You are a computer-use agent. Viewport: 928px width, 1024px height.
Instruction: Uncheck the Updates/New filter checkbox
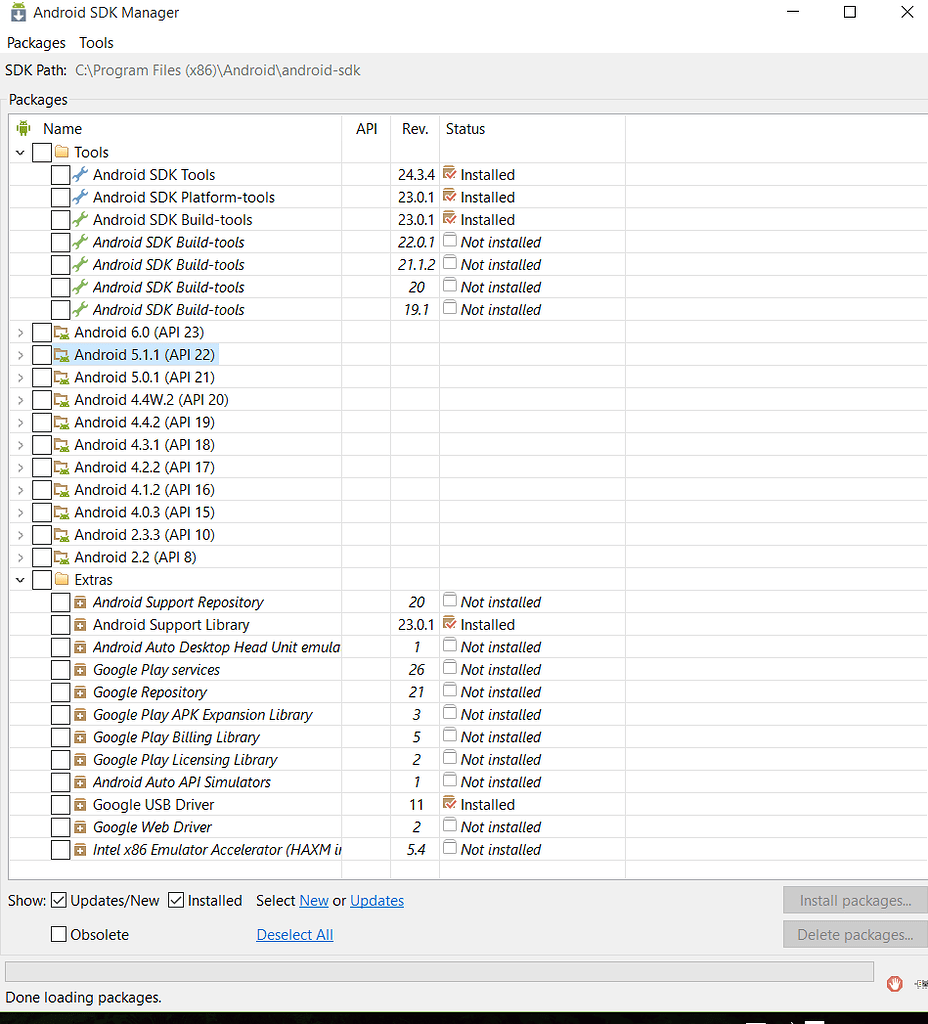pyautogui.click(x=59, y=900)
